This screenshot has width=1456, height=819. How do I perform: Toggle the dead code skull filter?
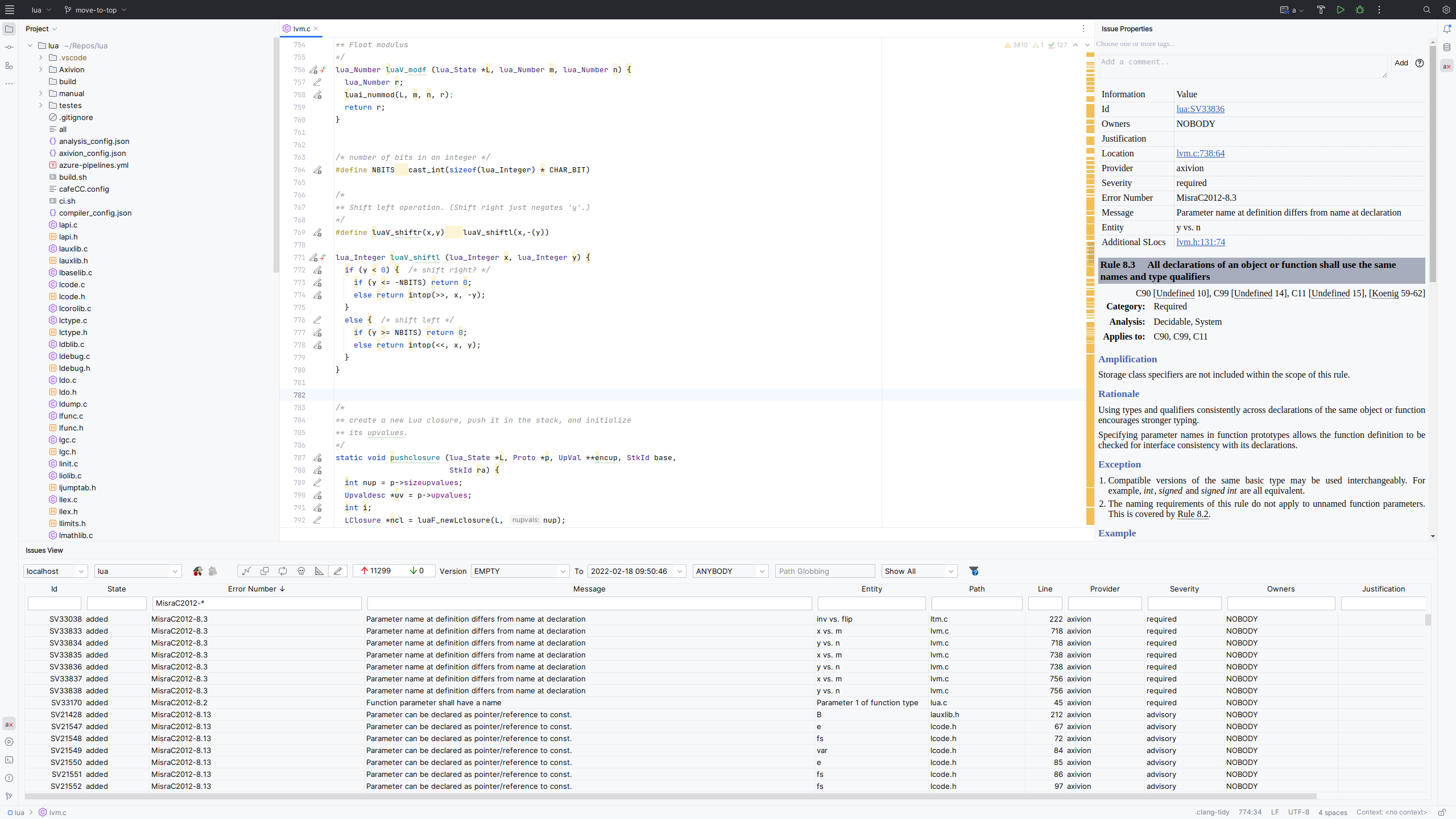[x=301, y=571]
